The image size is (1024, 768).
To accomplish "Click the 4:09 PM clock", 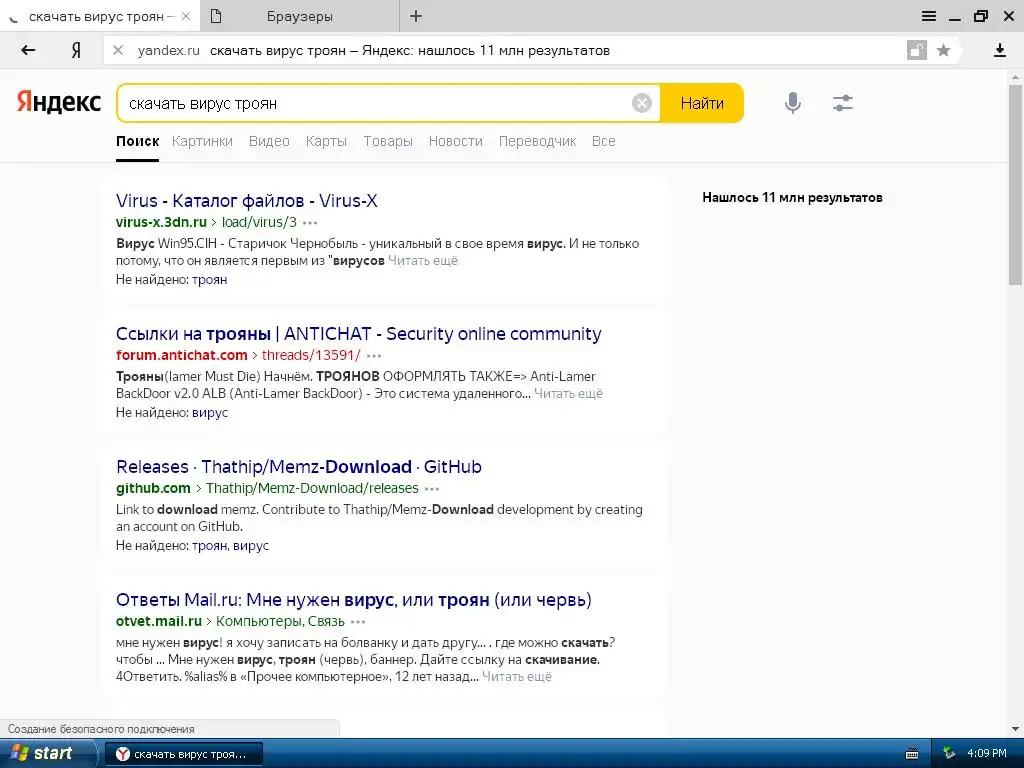I will [x=987, y=754].
